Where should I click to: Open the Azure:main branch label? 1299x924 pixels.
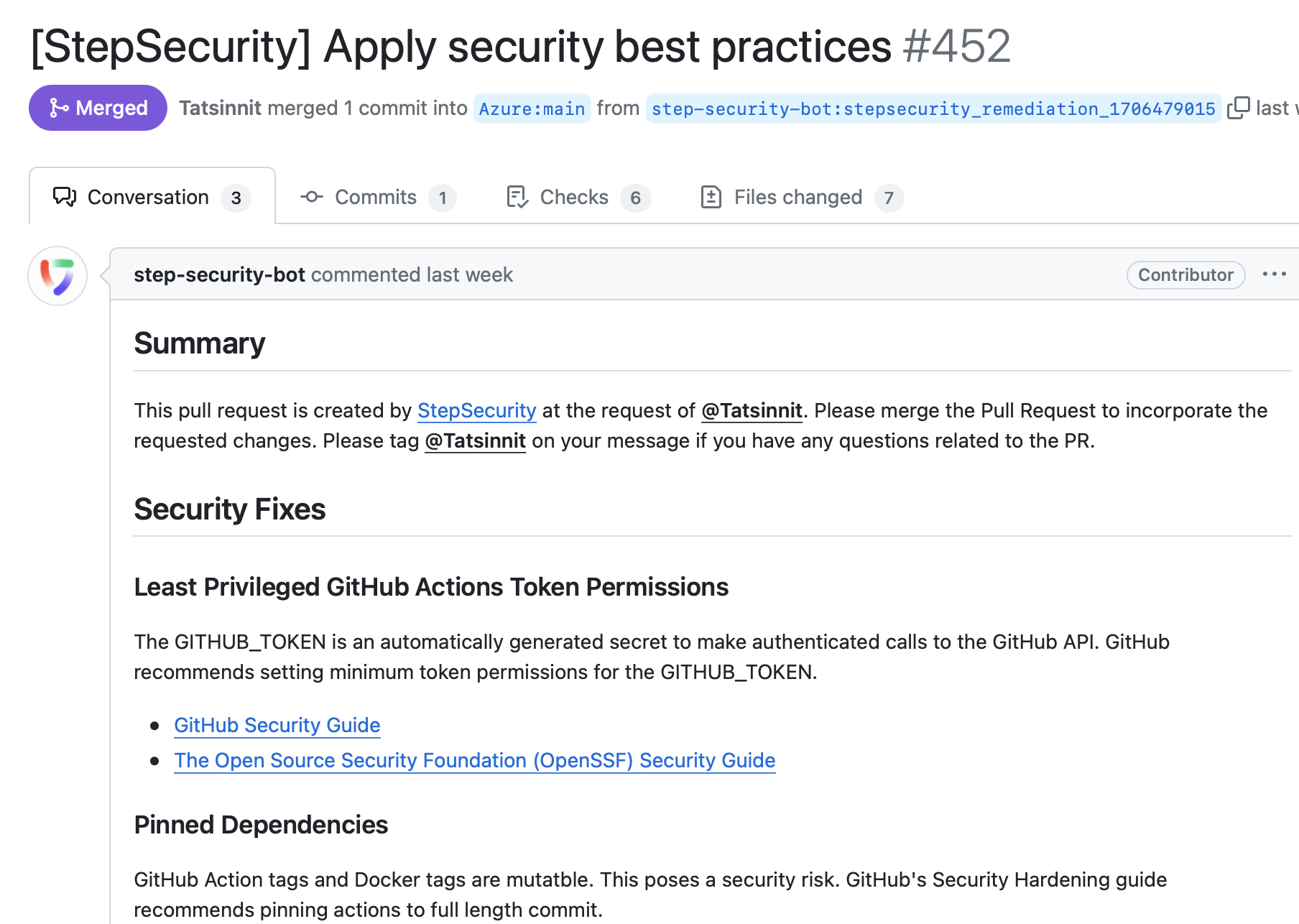(x=532, y=108)
